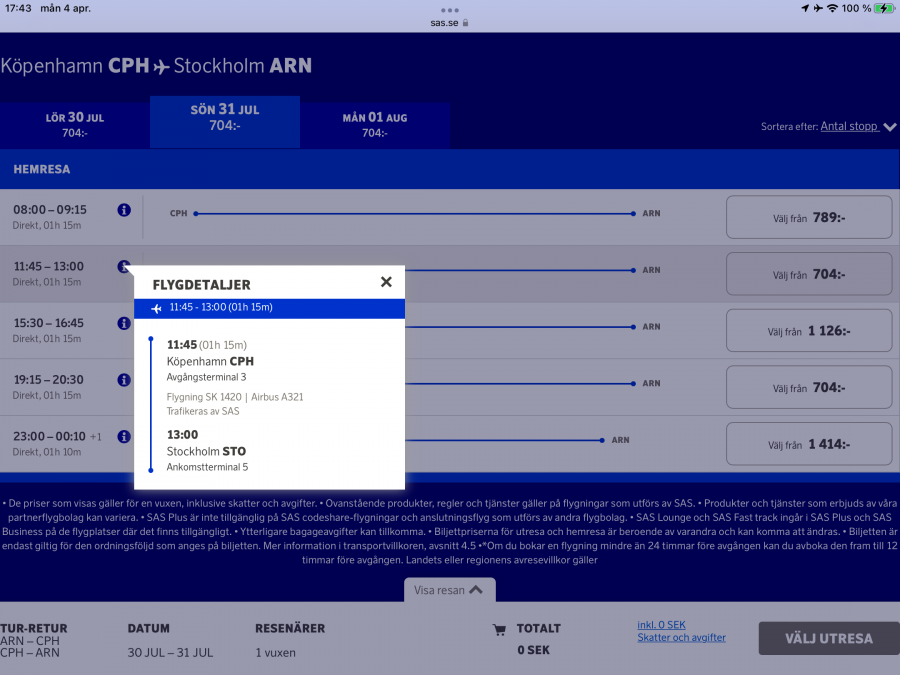Choose the 08:00 flight from 789:-

point(808,217)
